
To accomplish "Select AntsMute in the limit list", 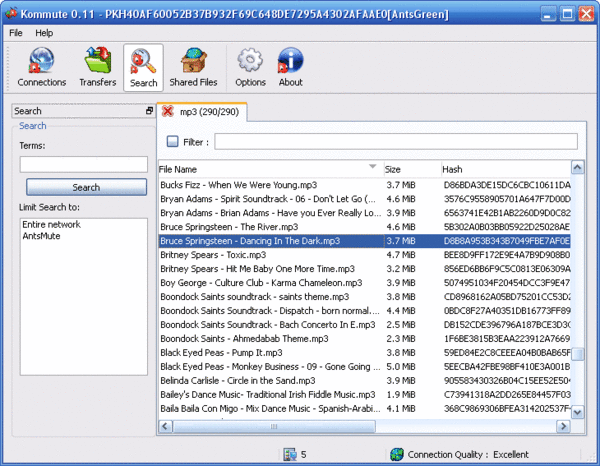I will click(x=41, y=236).
